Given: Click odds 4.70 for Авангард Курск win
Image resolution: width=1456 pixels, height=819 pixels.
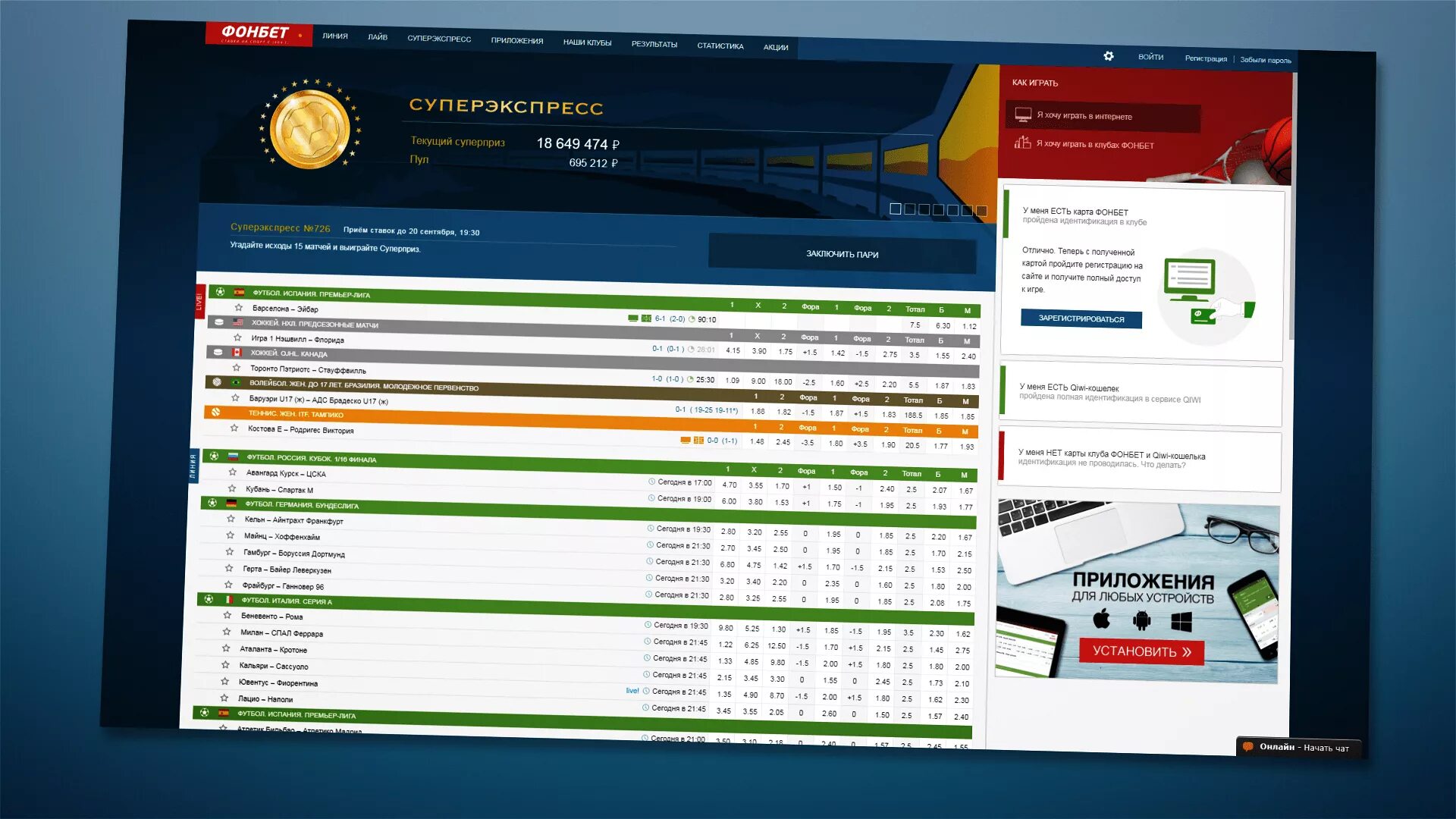Looking at the screenshot, I should [729, 485].
